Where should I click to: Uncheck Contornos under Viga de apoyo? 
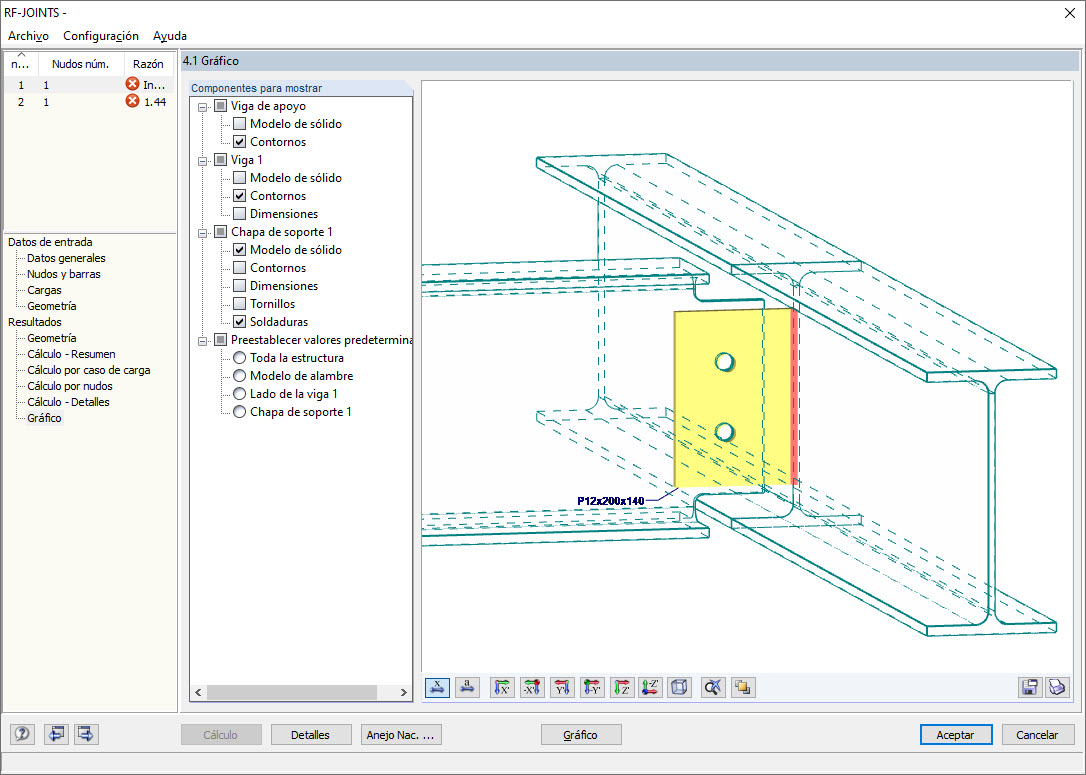click(x=239, y=142)
